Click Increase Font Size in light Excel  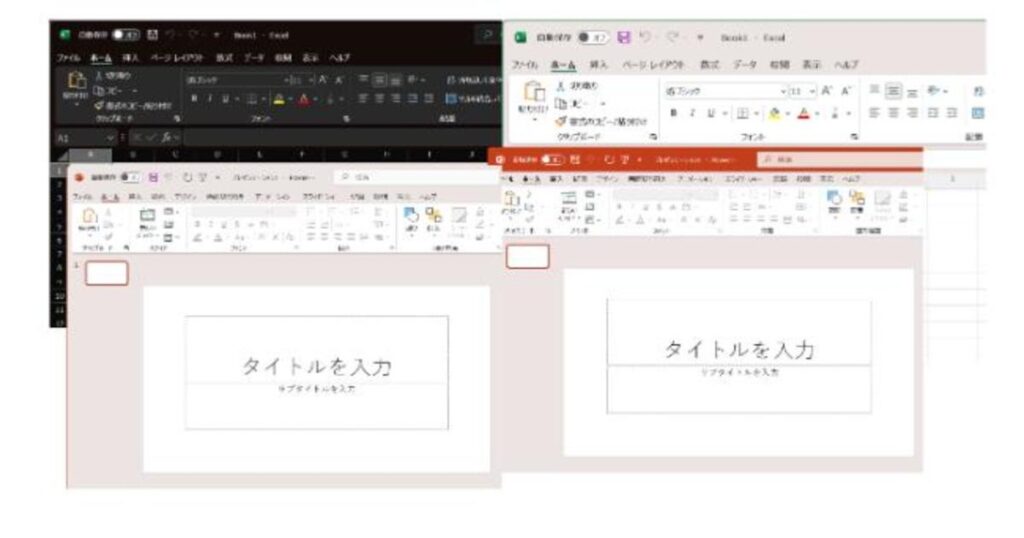click(827, 91)
